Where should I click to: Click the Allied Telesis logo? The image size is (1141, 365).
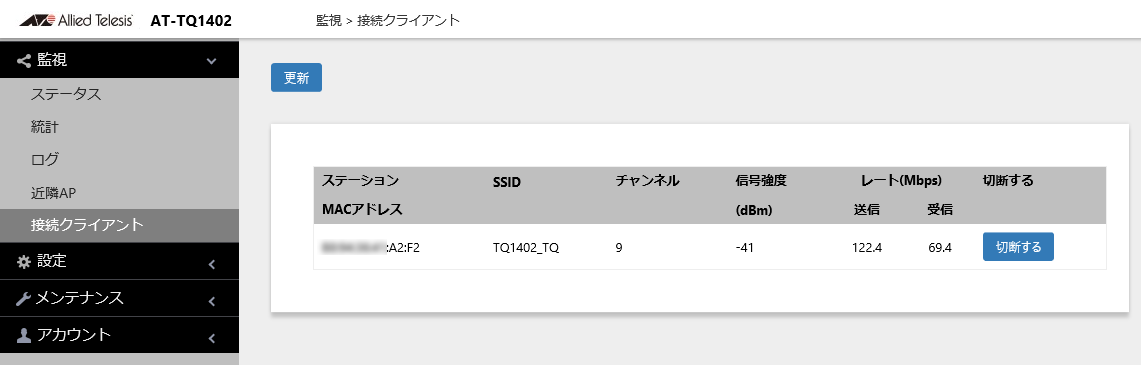(76, 20)
